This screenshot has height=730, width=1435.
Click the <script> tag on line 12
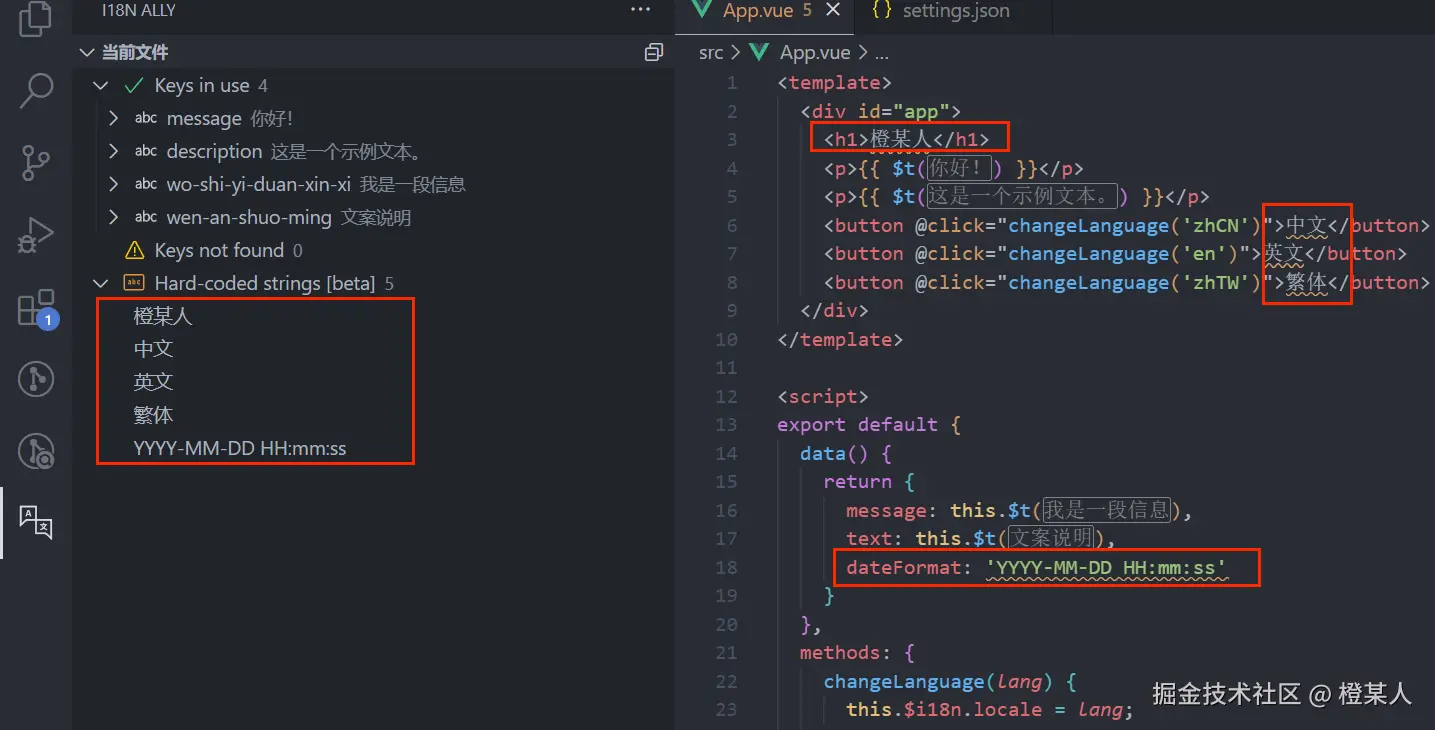coord(823,396)
